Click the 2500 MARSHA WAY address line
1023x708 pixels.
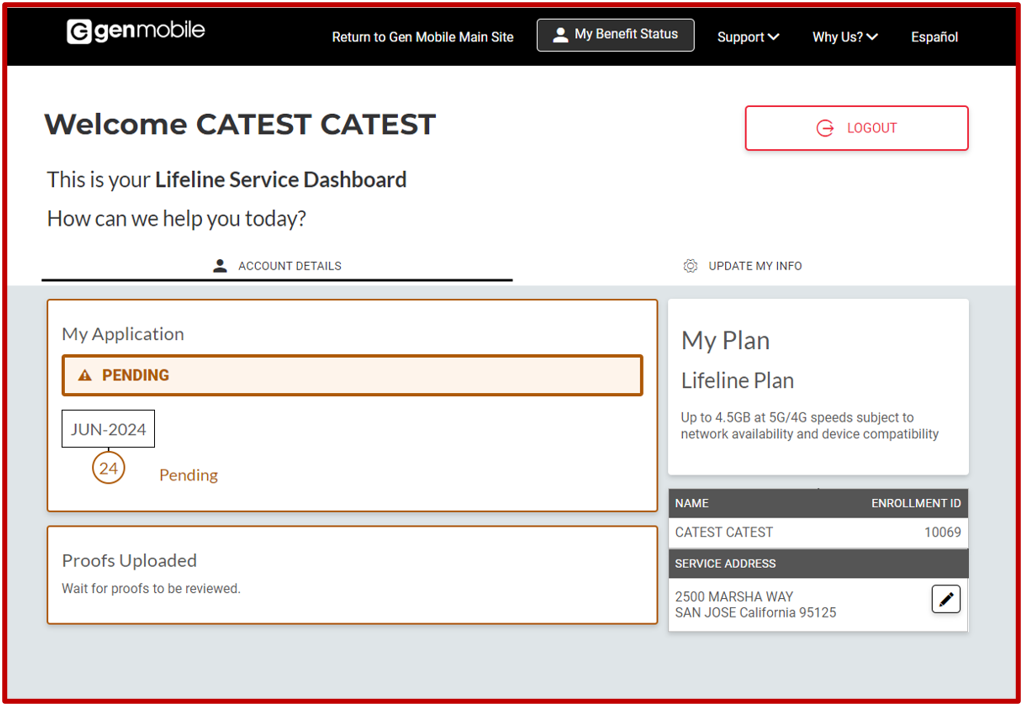(x=734, y=596)
